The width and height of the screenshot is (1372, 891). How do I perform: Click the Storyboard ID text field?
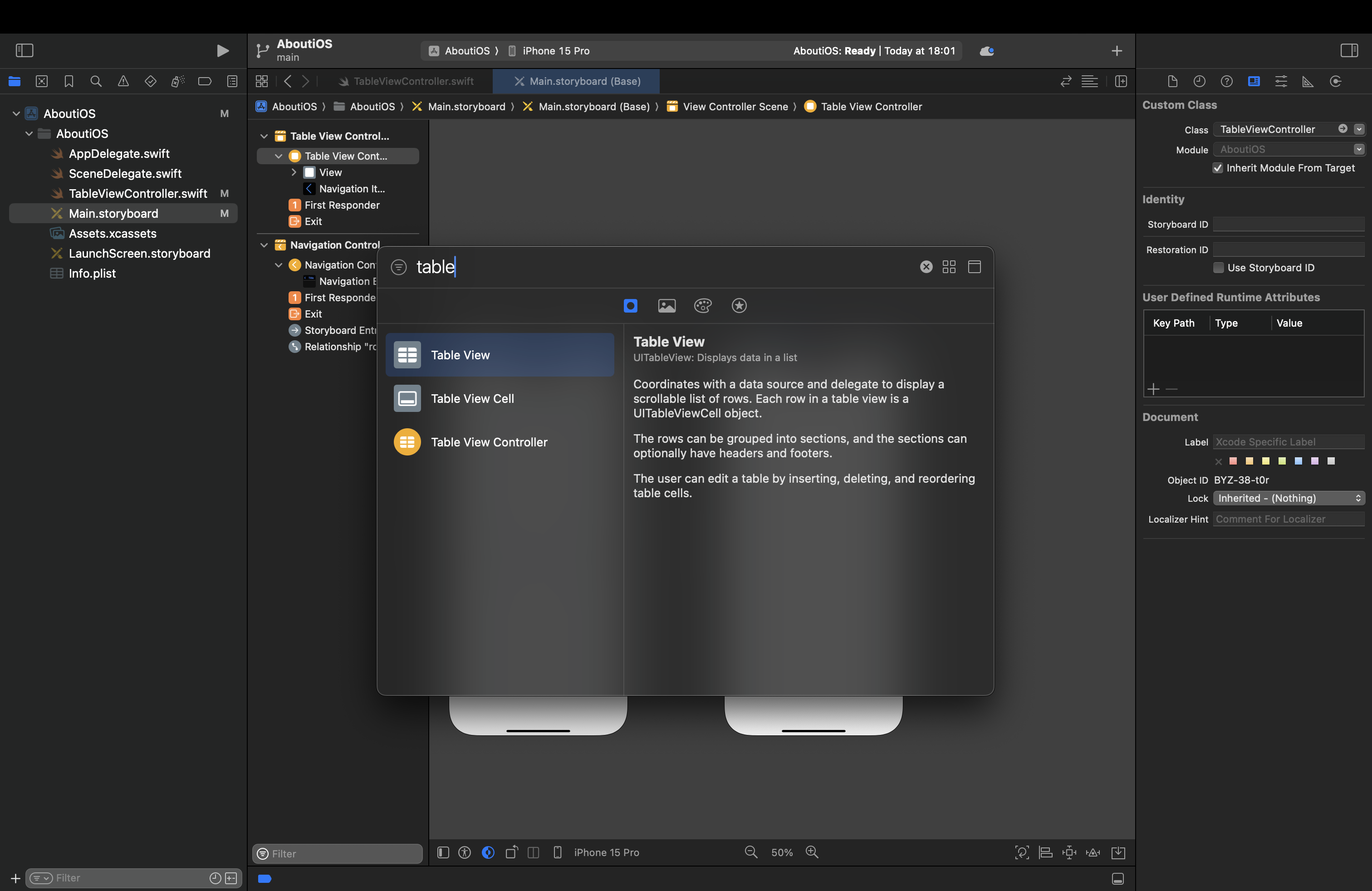1288,224
